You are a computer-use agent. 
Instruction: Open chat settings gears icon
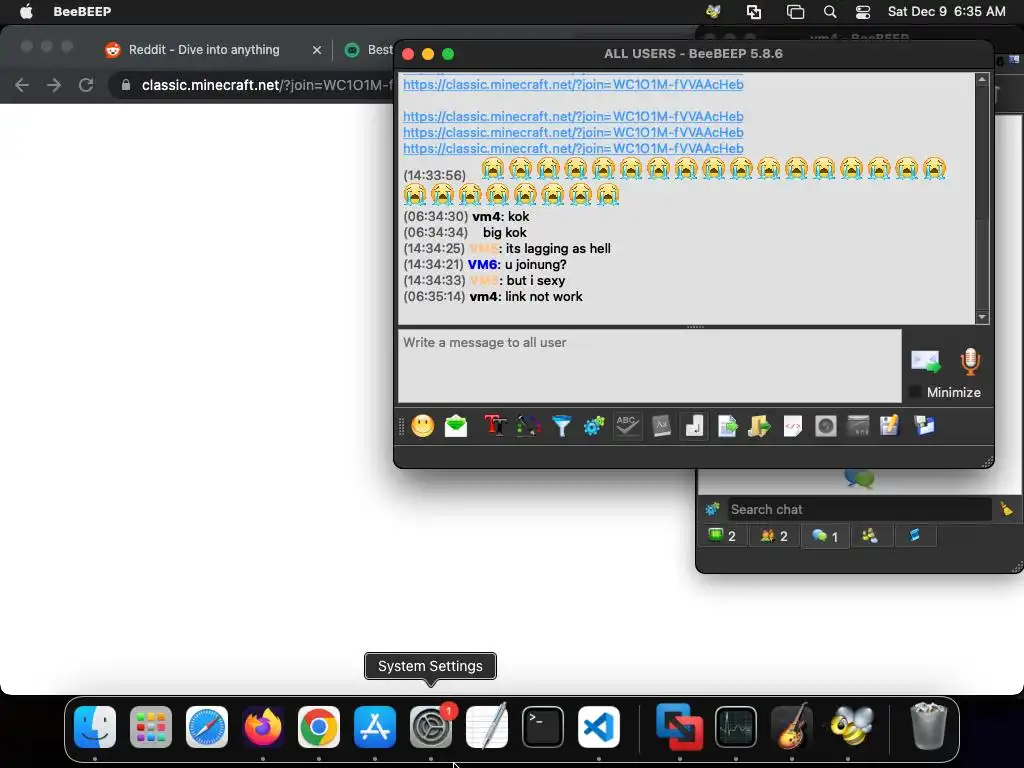click(594, 426)
